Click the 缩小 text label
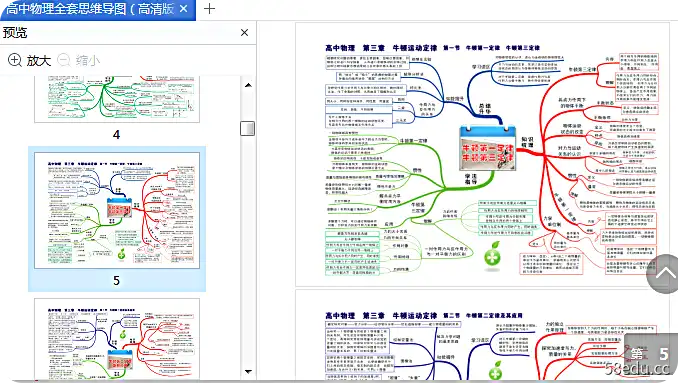 click(88, 61)
